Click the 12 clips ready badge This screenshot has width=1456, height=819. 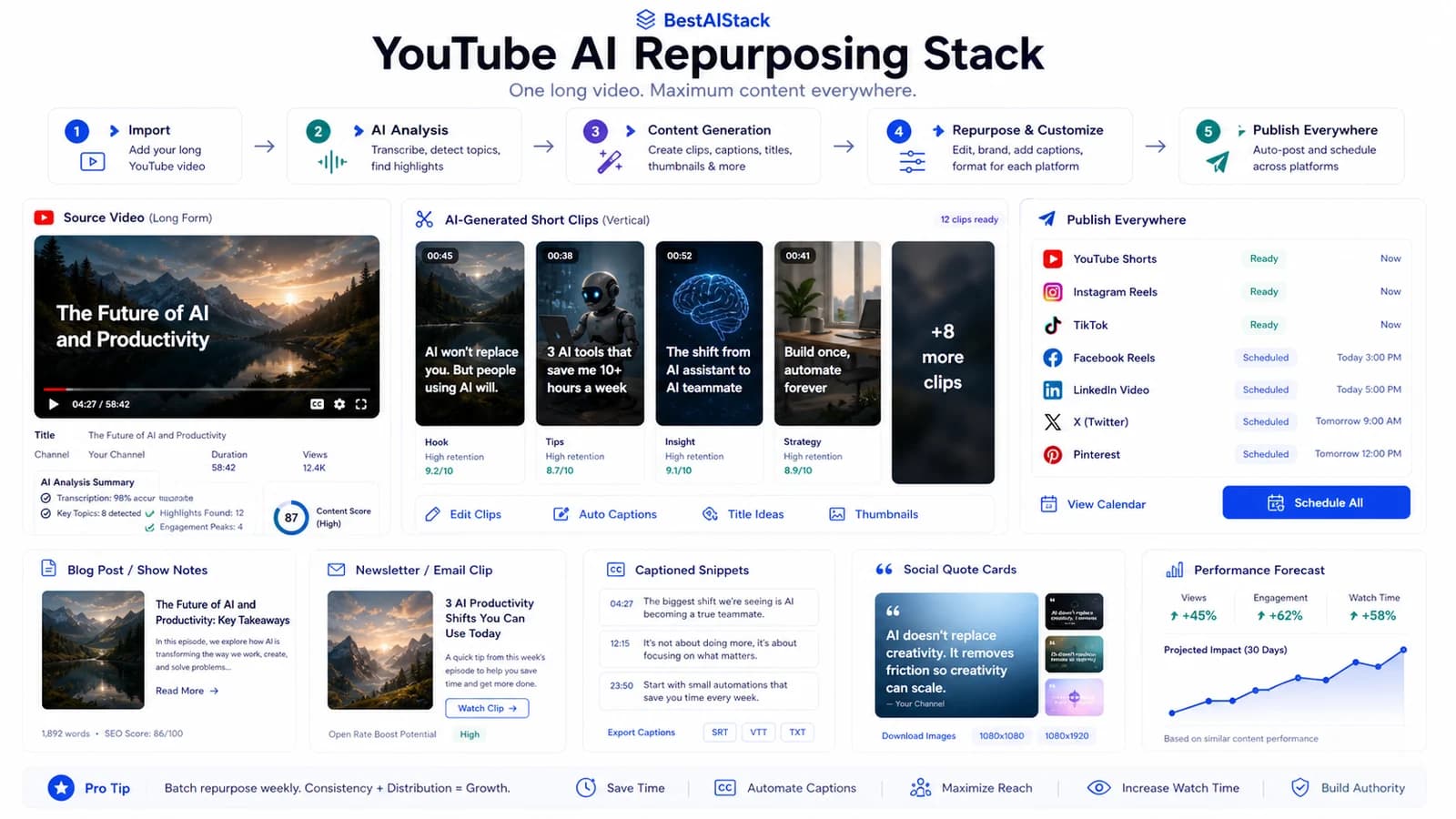click(x=969, y=219)
